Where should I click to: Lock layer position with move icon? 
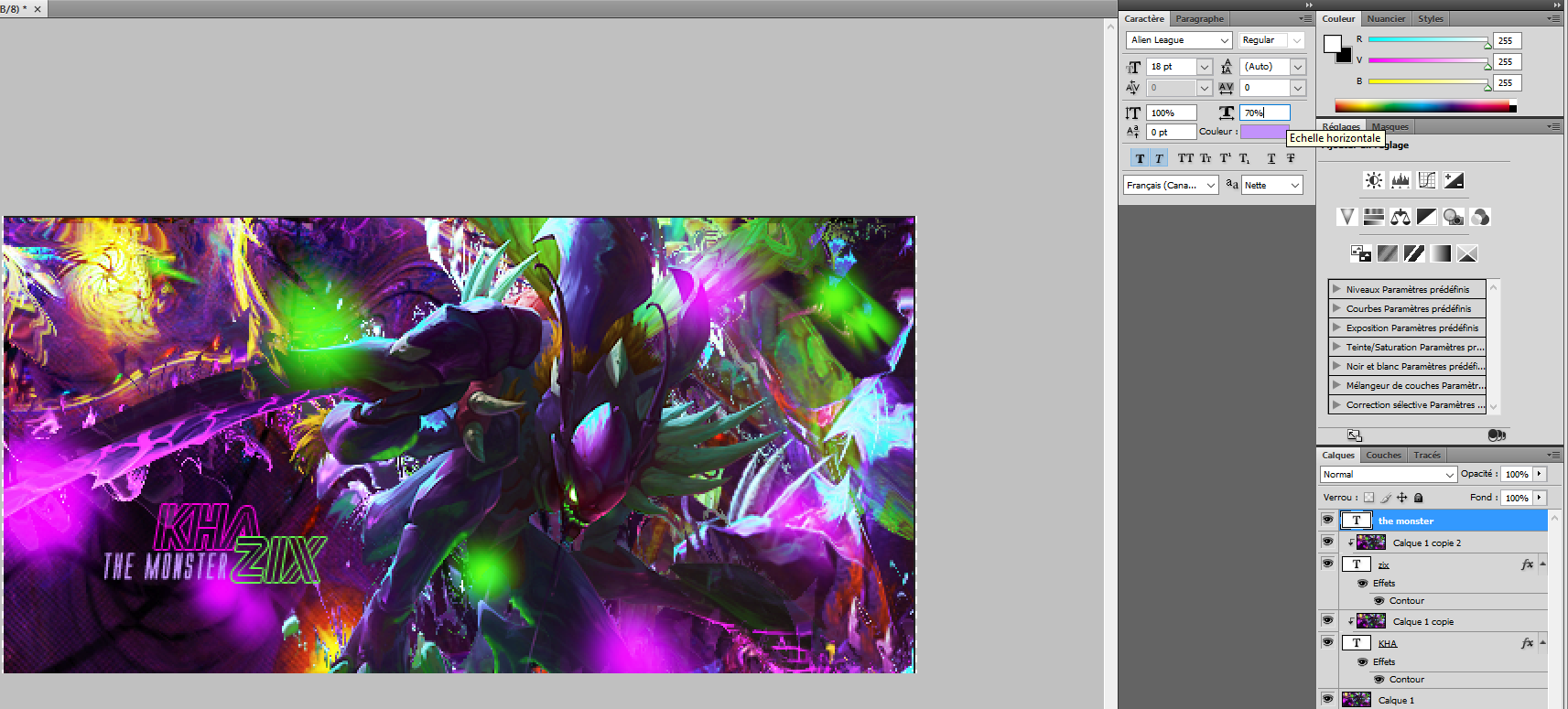click(x=1401, y=498)
